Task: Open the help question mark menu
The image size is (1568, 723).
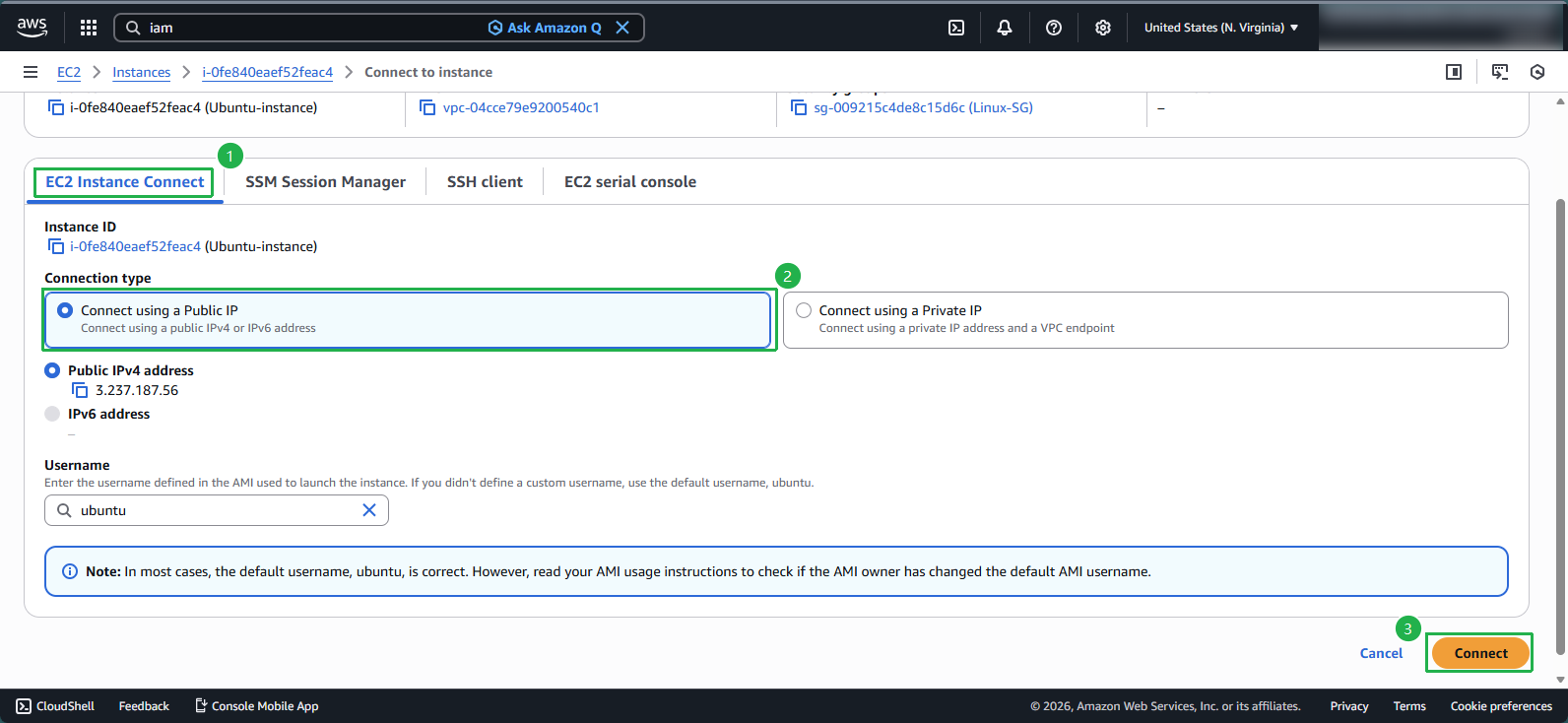Action: point(1054,28)
